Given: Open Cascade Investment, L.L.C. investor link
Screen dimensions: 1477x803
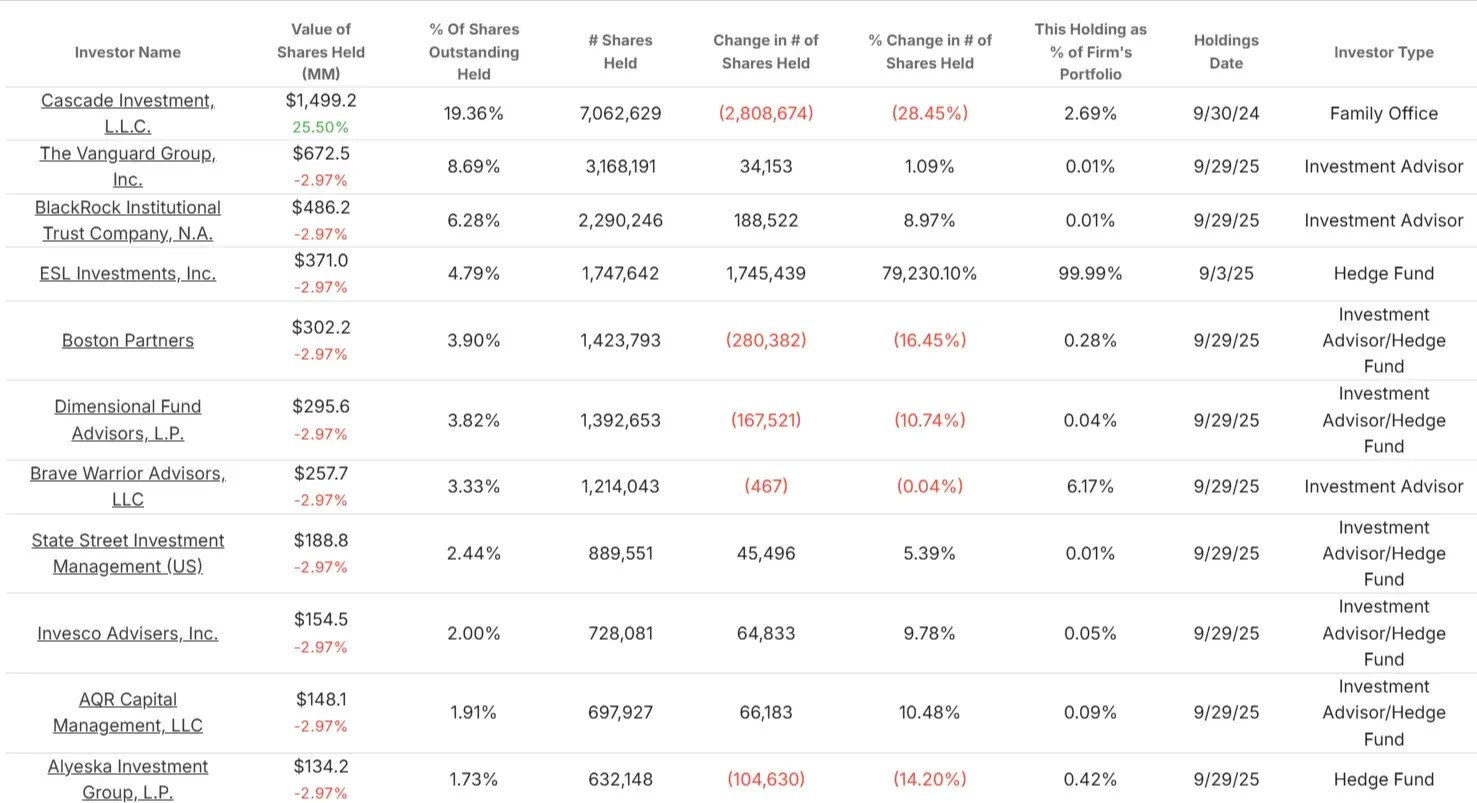Looking at the screenshot, I should pyautogui.click(x=127, y=113).
